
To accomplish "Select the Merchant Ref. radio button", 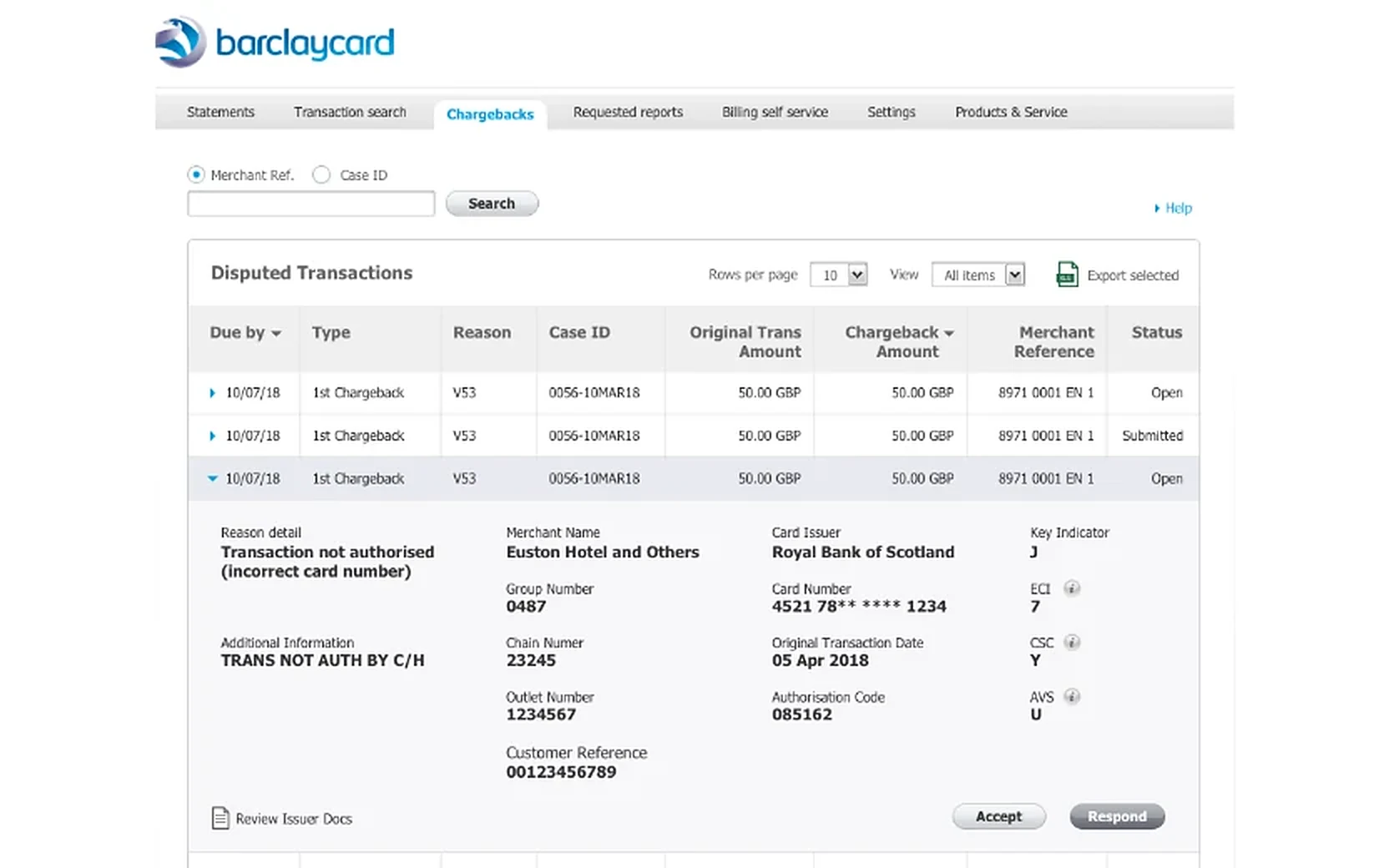I will pos(196,174).
